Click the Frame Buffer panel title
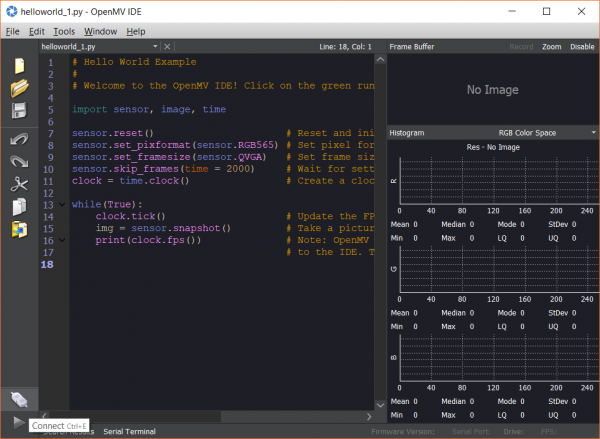Viewport: 600px width, 439px height. [412, 47]
